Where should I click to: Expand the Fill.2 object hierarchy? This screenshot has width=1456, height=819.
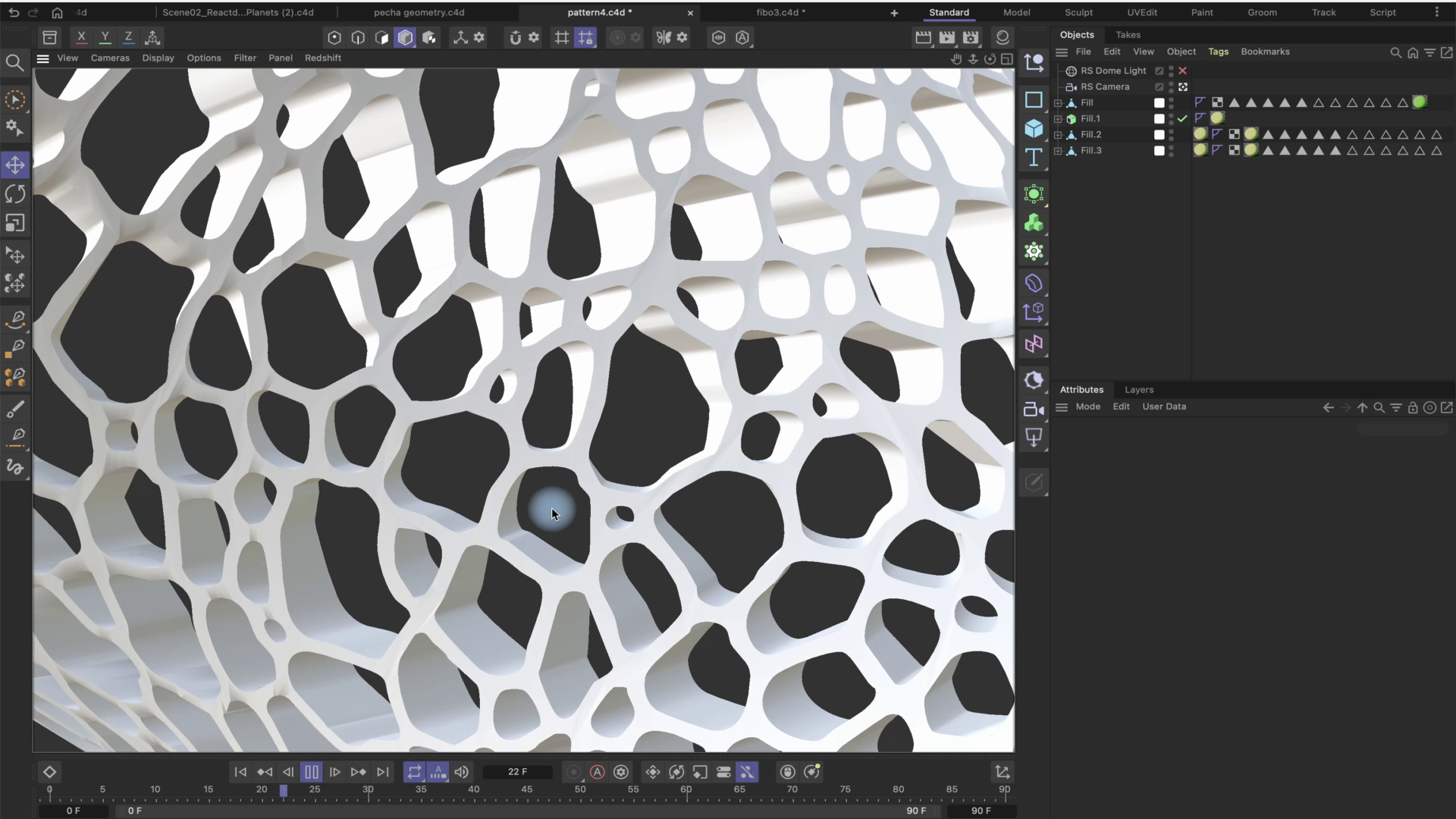pos(1058,135)
